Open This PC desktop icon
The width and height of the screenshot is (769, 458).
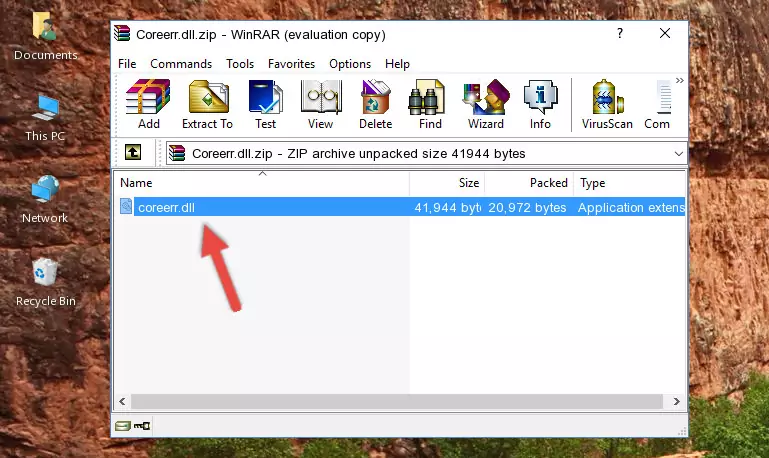coord(45,118)
